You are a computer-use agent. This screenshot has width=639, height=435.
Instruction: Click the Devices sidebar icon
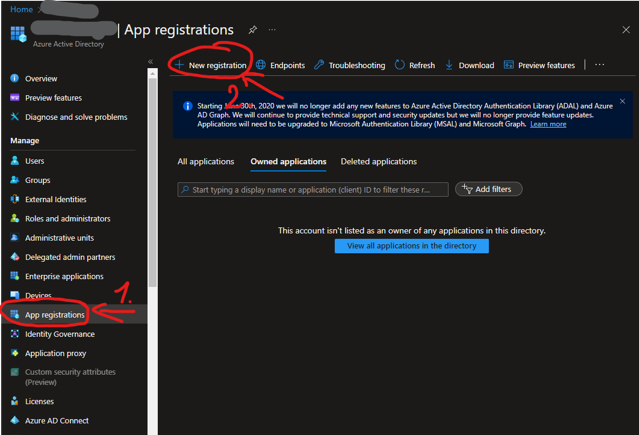pos(15,294)
